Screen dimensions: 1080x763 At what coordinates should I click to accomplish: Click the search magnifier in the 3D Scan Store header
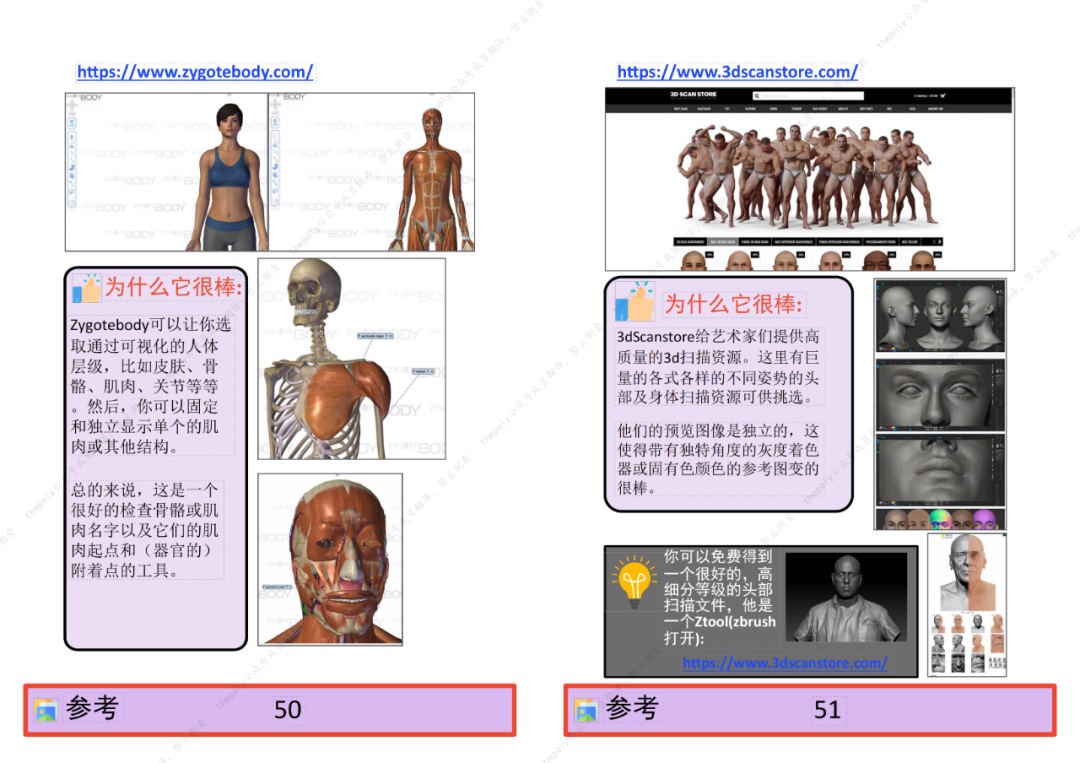pyautogui.click(x=757, y=96)
